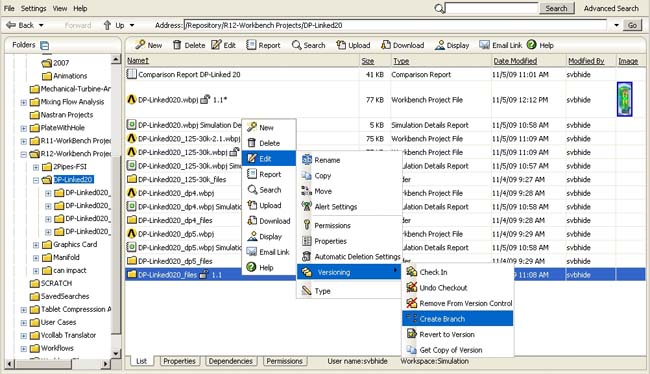Open Permissions from the Edit submenu
This screenshot has height=374, width=650.
(x=349, y=226)
